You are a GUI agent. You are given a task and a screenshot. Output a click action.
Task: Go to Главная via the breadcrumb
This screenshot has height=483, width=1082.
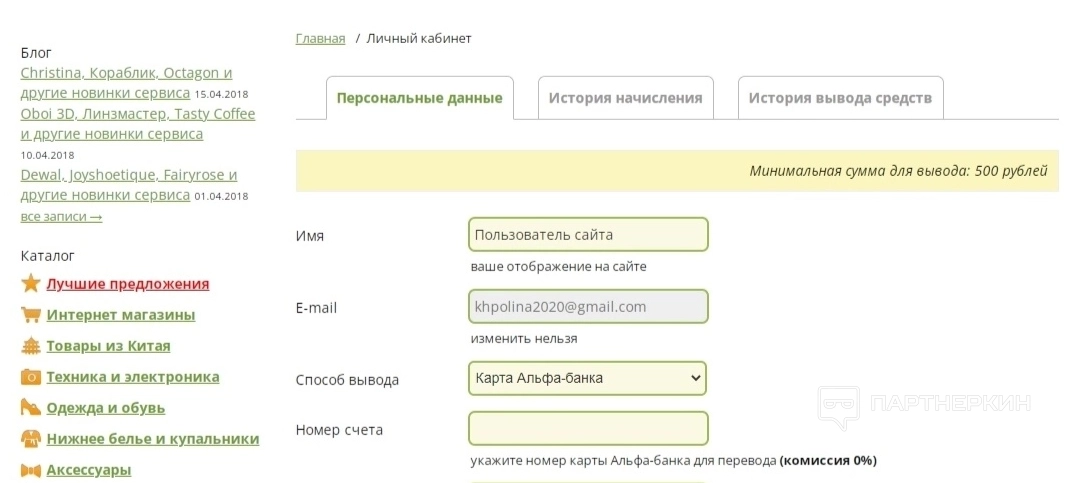[x=320, y=38]
